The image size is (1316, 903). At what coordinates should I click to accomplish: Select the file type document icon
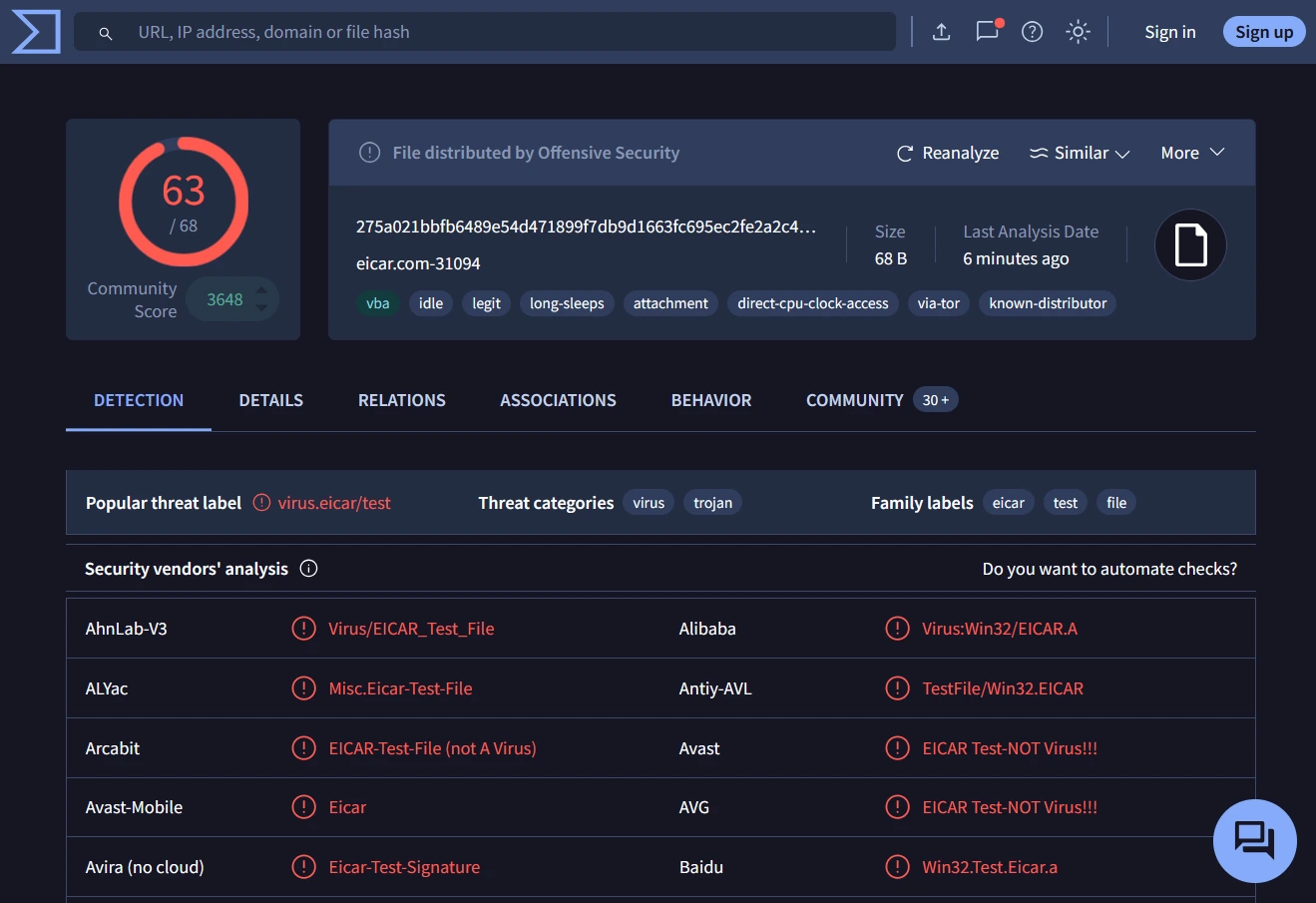click(1190, 243)
